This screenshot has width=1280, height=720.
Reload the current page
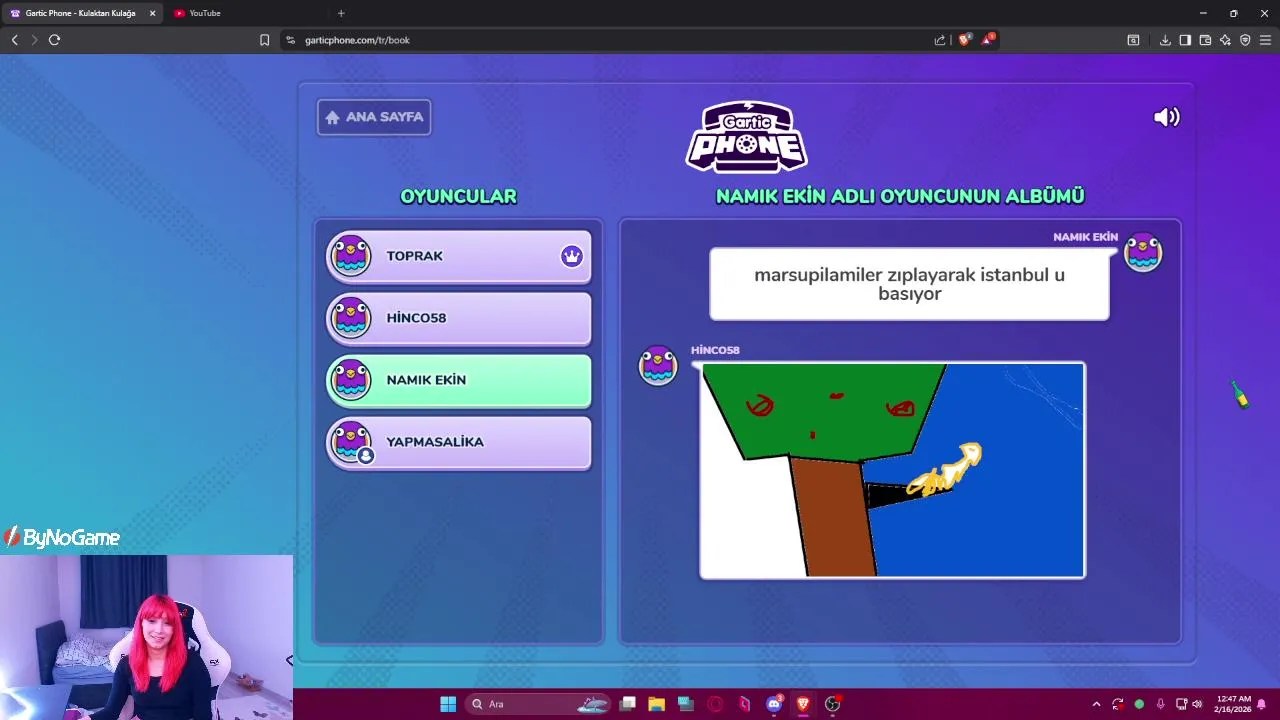54,40
